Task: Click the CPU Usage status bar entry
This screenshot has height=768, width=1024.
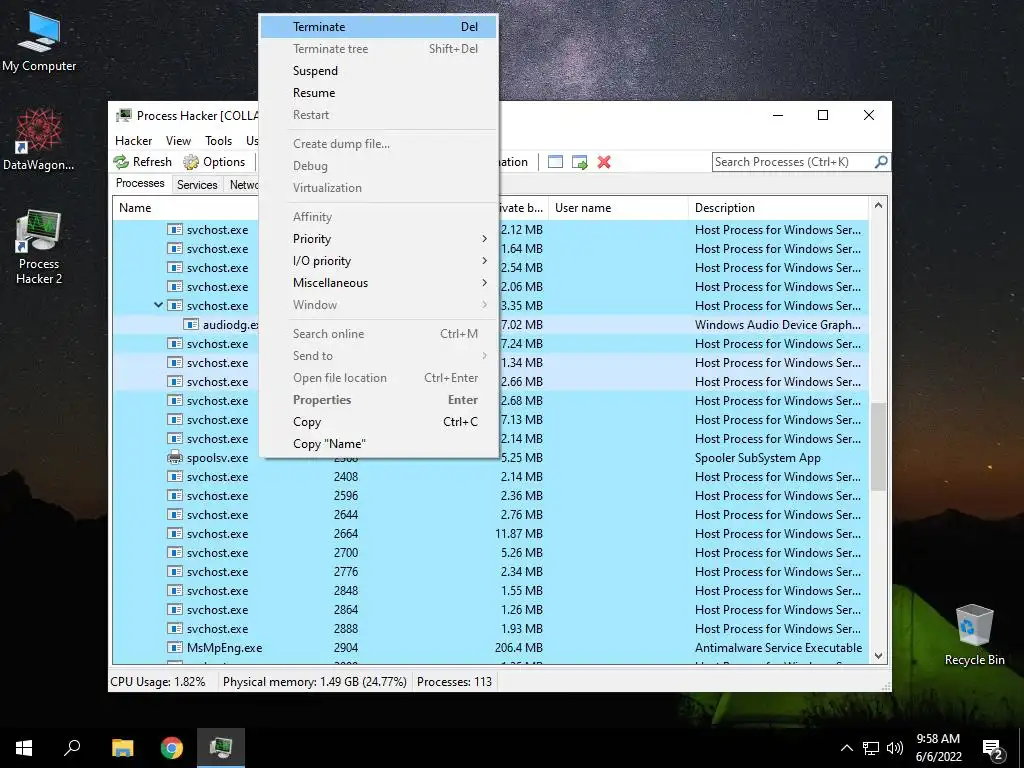Action: click(x=157, y=682)
